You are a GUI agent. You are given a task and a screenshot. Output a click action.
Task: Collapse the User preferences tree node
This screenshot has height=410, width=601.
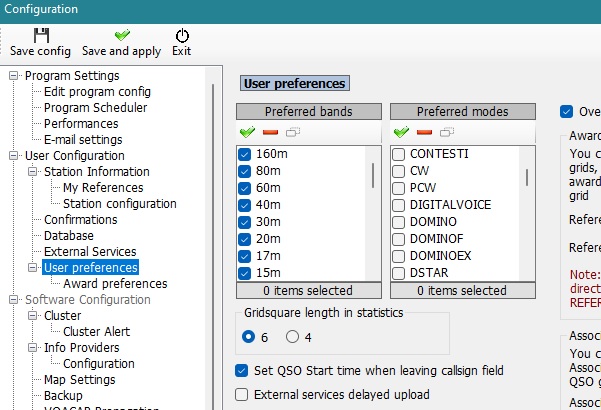point(33,267)
